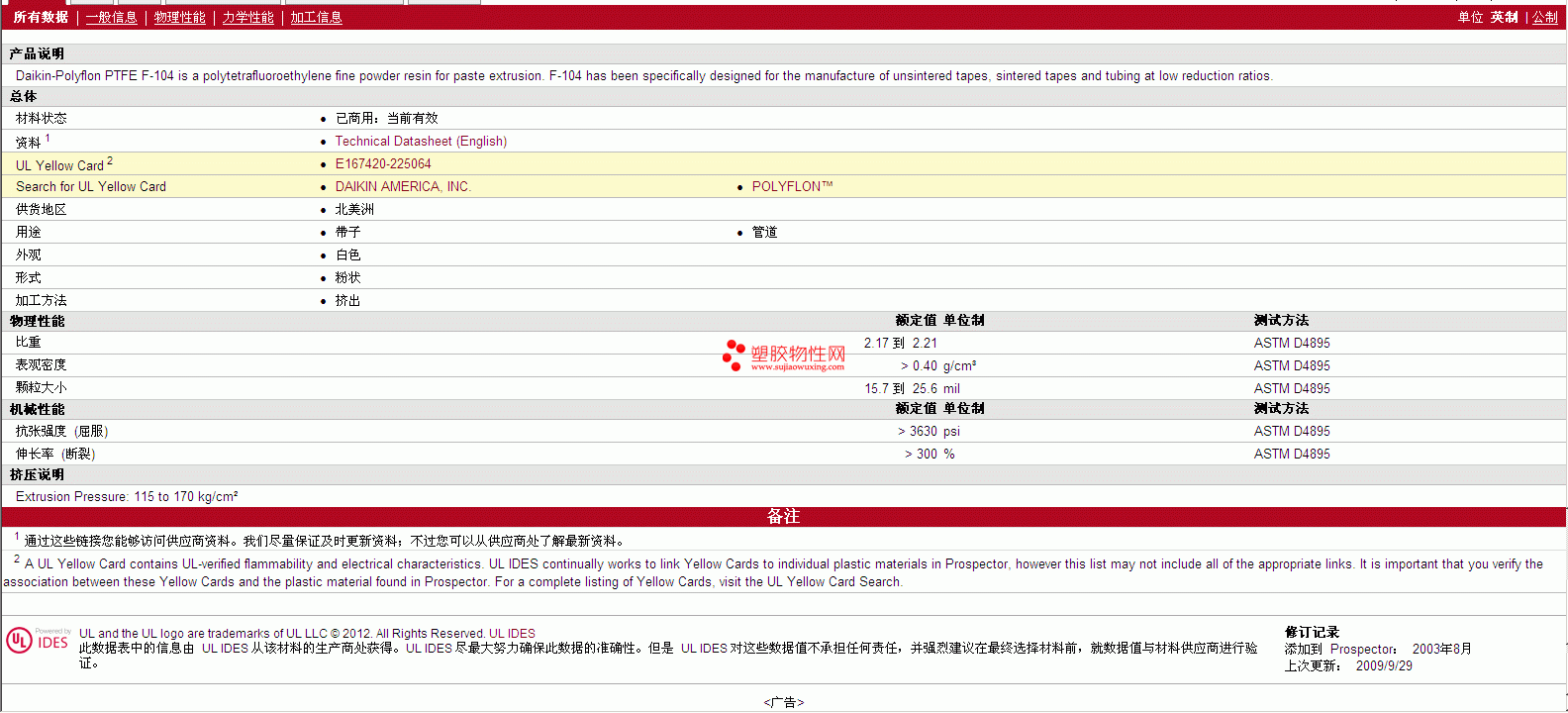Show the 加工信息 tab

tap(317, 18)
